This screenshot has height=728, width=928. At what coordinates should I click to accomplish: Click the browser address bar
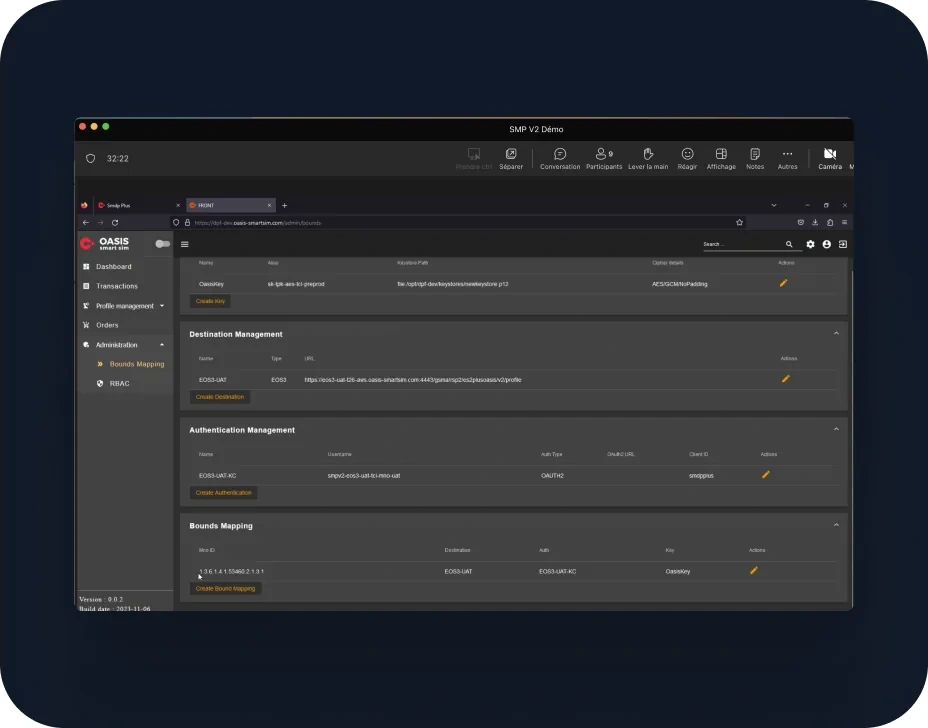[459, 223]
